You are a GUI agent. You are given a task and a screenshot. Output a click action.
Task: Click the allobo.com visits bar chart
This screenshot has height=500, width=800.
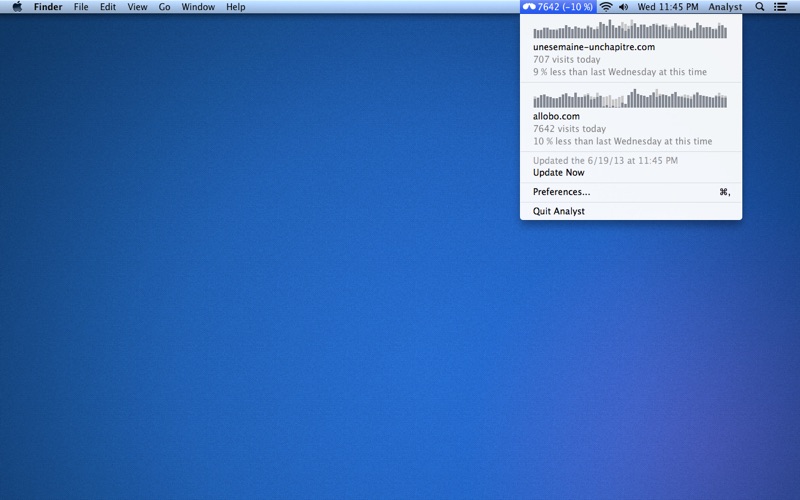(630, 98)
